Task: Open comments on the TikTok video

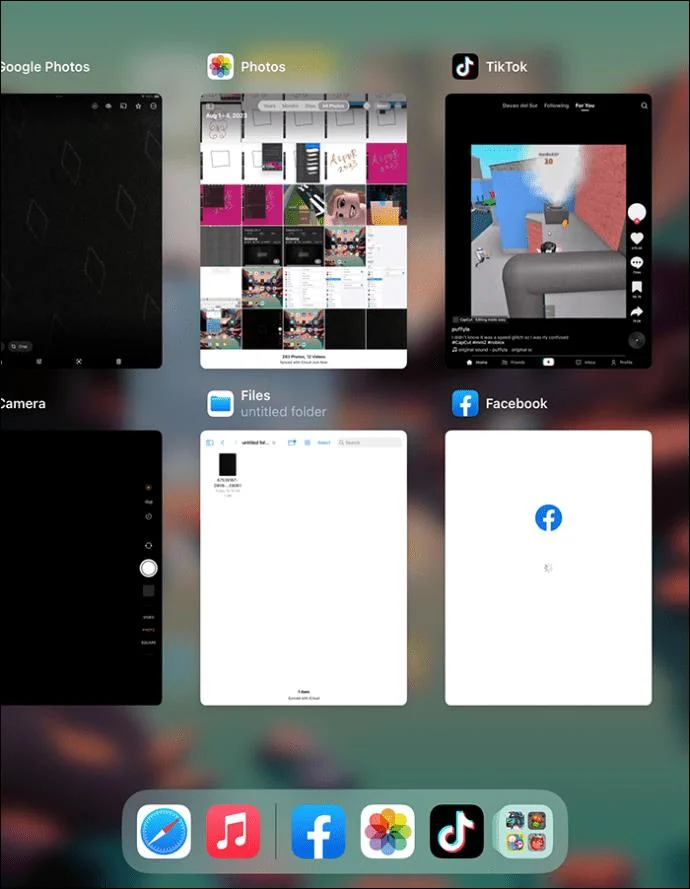Action: tap(637, 263)
